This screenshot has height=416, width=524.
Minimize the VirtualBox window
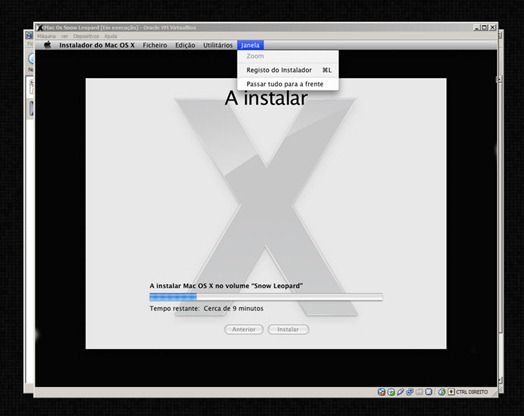477,28
